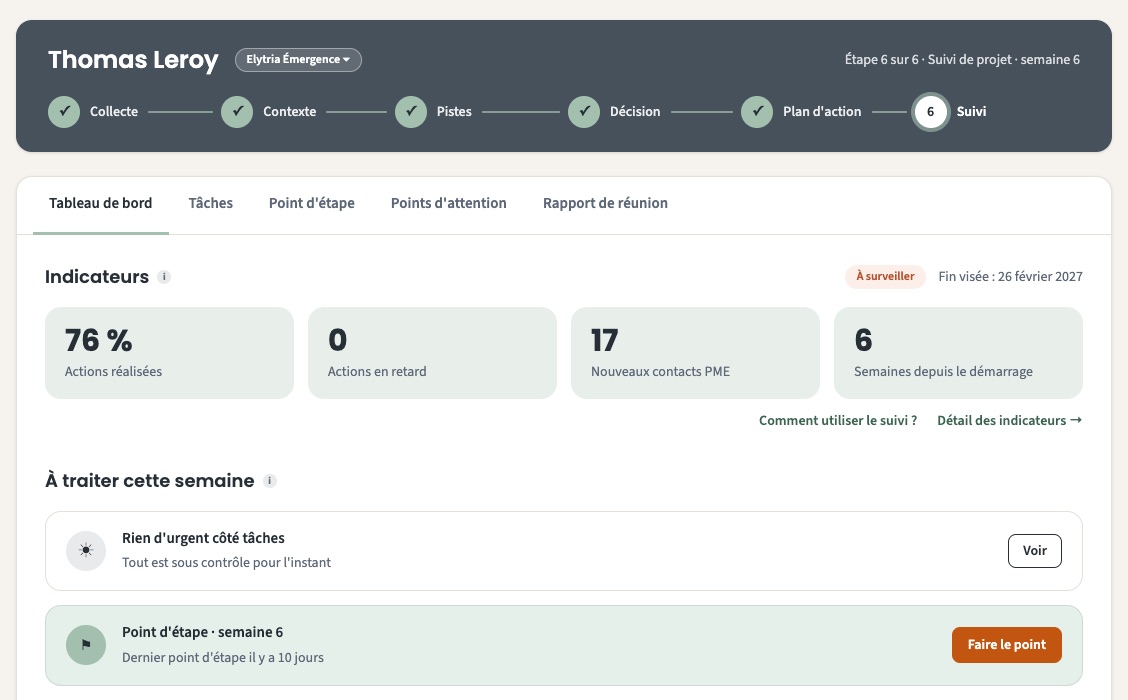1128x700 pixels.
Task: Click the Voir button
Action: [x=1034, y=551]
